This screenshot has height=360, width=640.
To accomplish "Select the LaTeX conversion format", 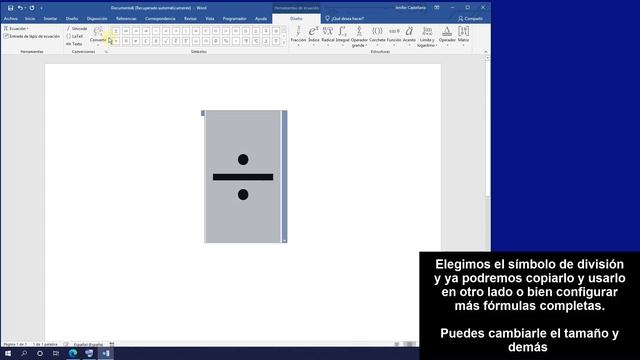I will coord(75,36).
